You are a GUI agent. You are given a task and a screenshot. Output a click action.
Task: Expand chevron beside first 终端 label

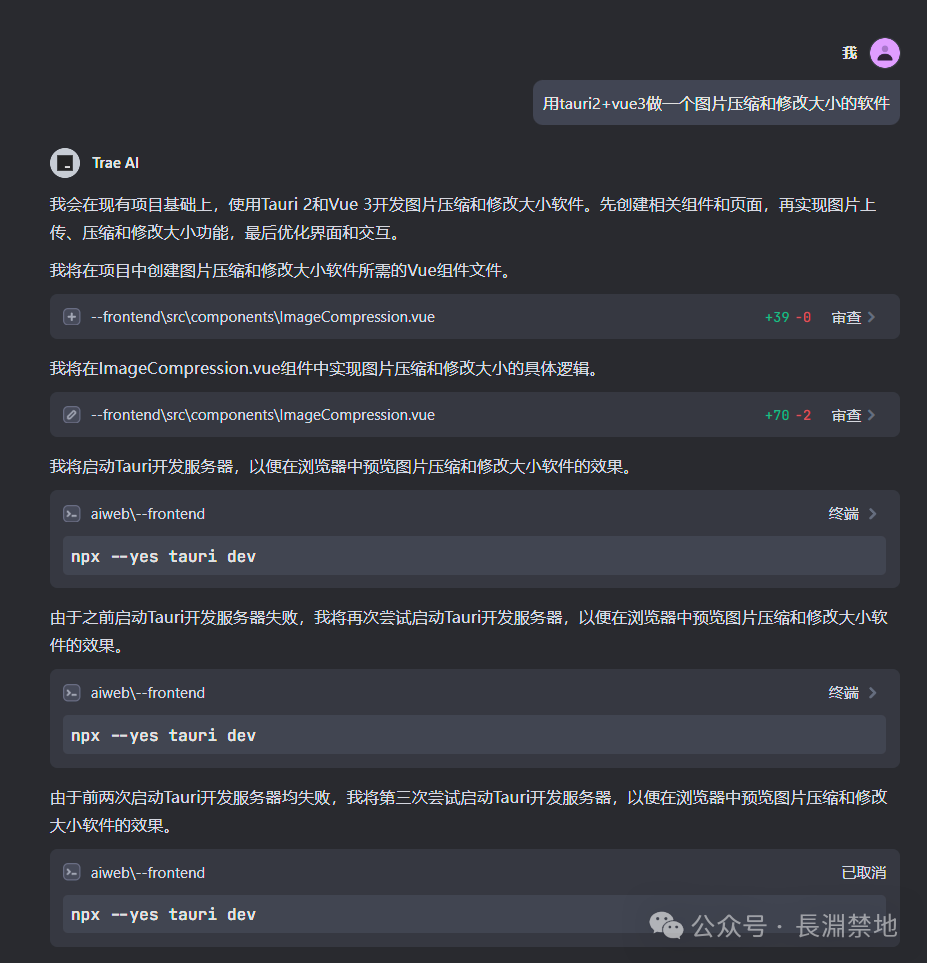[x=872, y=514]
